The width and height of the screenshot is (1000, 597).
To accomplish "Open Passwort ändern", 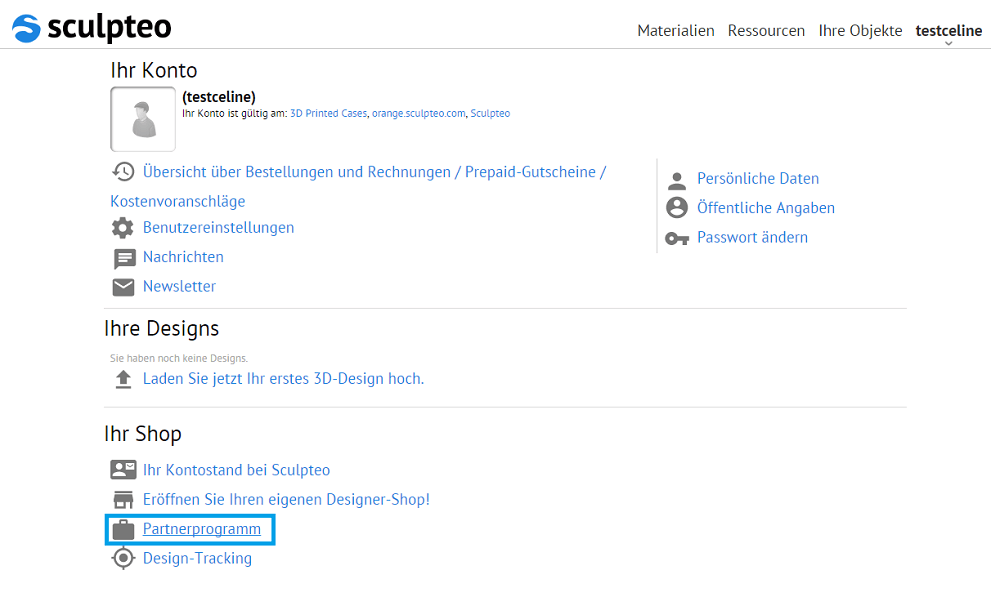I will click(x=752, y=237).
